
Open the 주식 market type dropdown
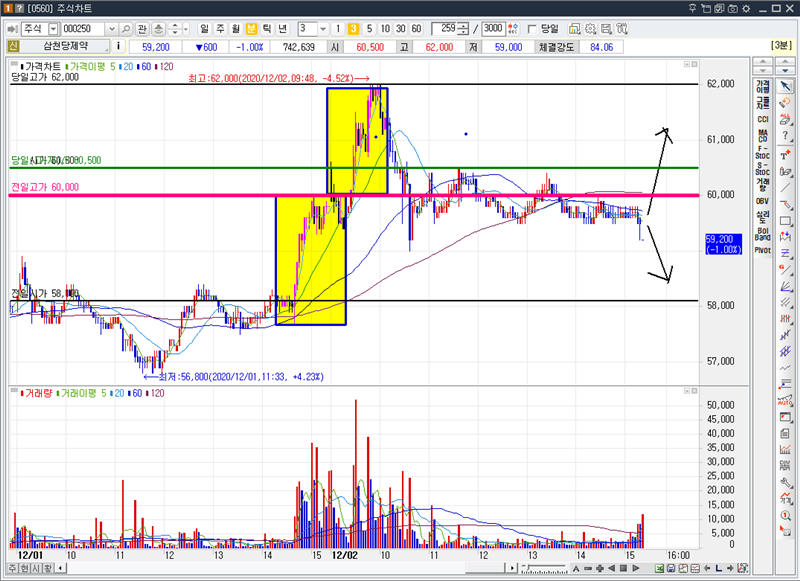point(53,29)
